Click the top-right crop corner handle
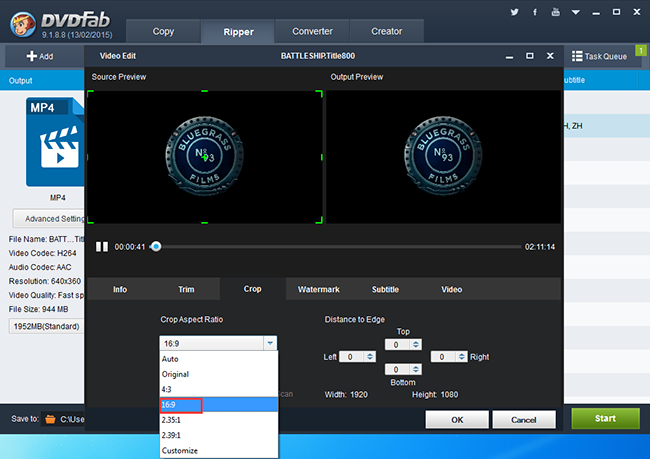 coord(319,94)
